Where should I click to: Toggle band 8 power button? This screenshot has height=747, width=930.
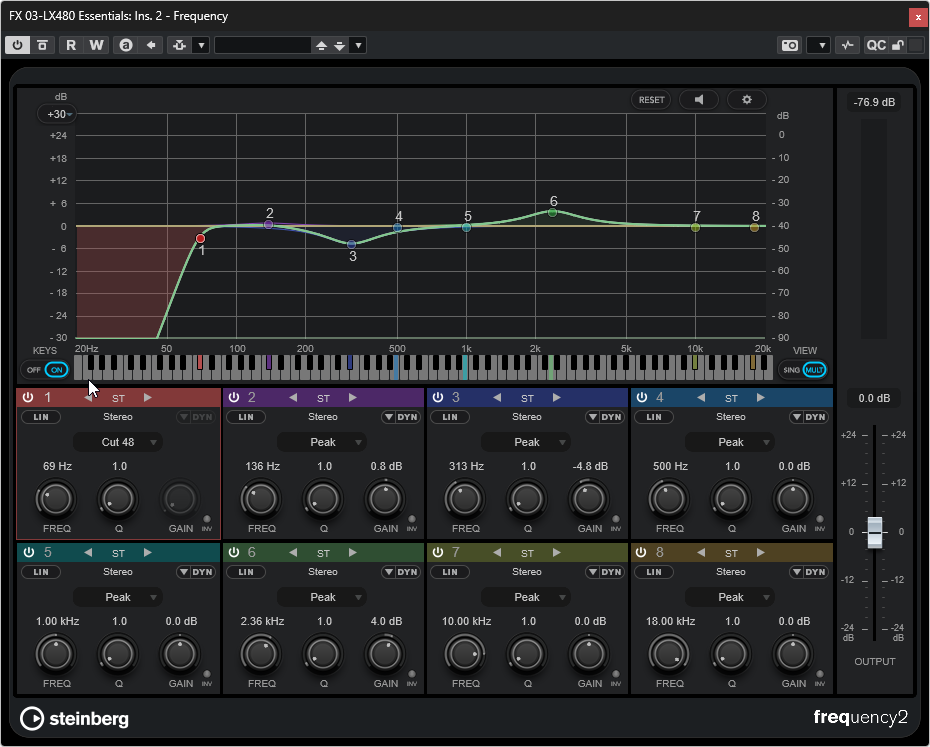641,552
